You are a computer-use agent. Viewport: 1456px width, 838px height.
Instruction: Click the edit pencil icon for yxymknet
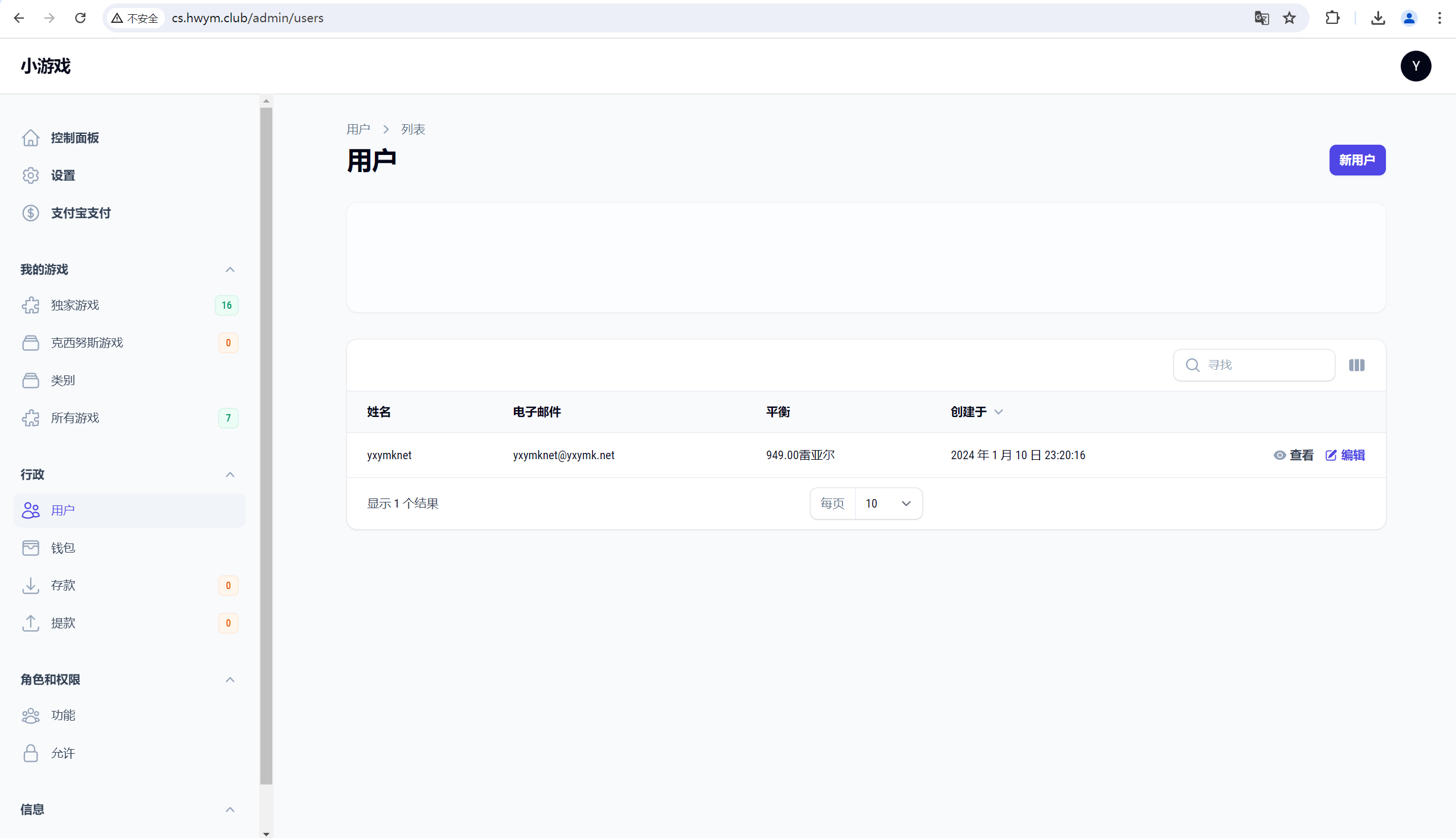click(1331, 455)
